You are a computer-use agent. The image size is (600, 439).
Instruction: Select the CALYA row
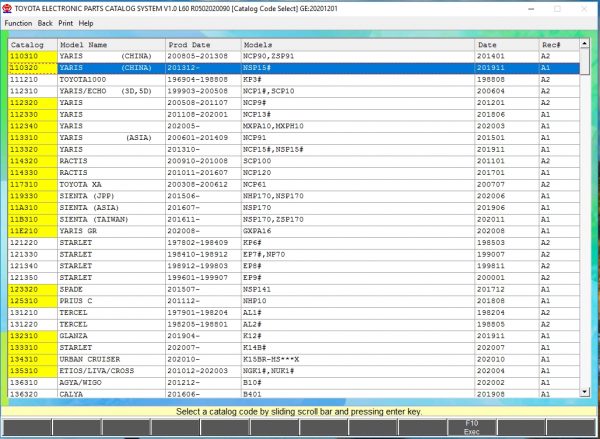click(293, 394)
